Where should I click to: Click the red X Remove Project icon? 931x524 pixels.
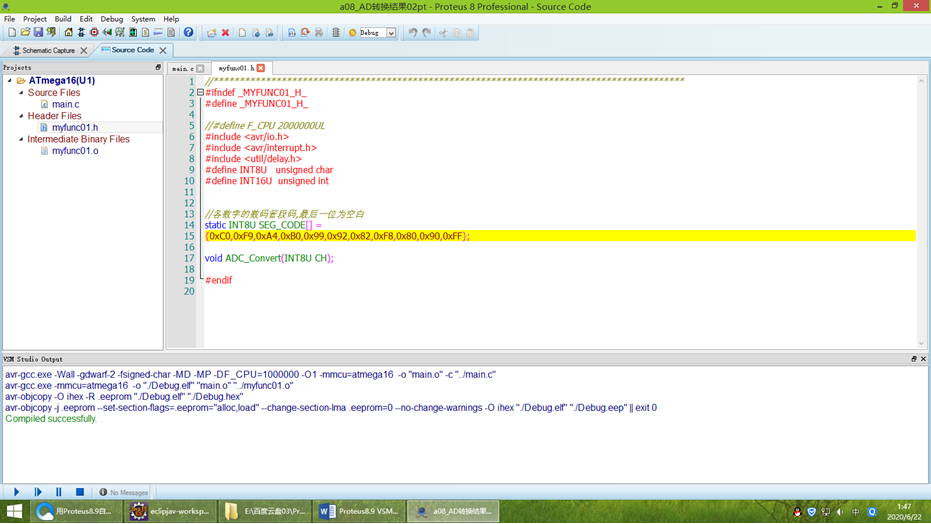click(x=226, y=33)
